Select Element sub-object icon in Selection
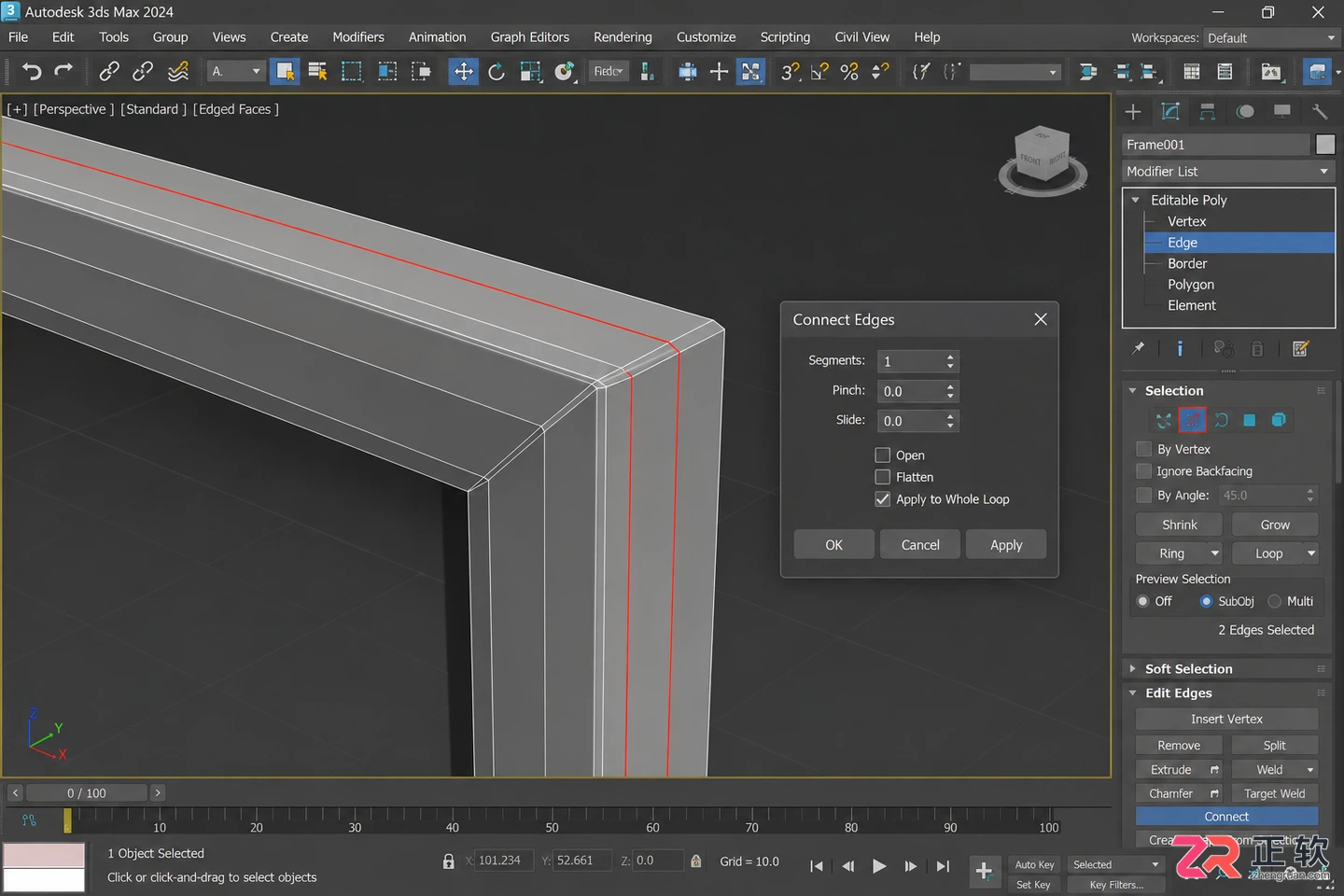The image size is (1344, 896). click(x=1279, y=420)
